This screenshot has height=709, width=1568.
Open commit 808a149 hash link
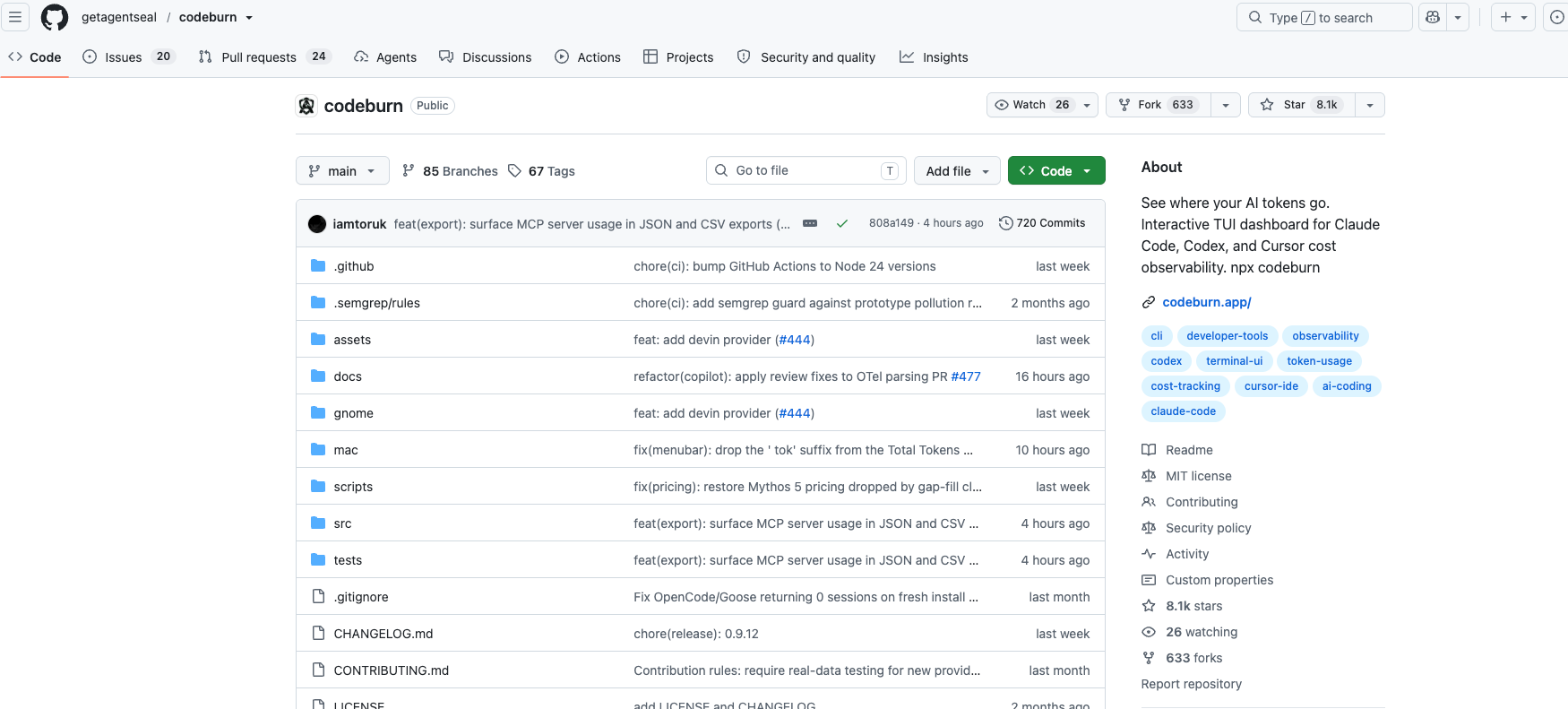coord(892,223)
